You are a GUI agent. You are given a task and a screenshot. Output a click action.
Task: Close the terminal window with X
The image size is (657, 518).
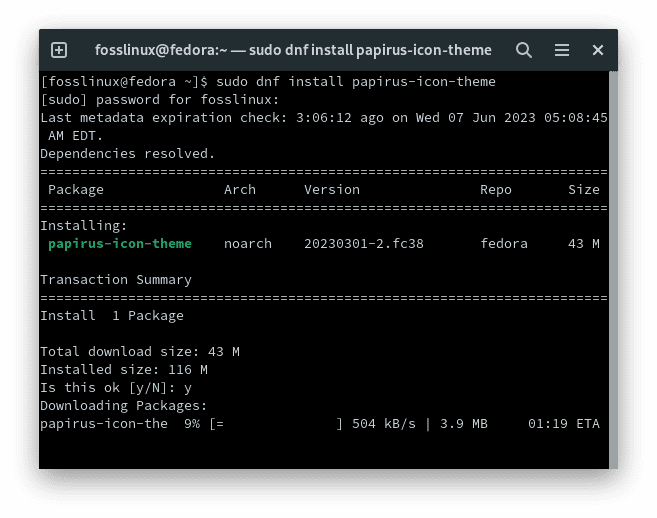click(x=598, y=50)
